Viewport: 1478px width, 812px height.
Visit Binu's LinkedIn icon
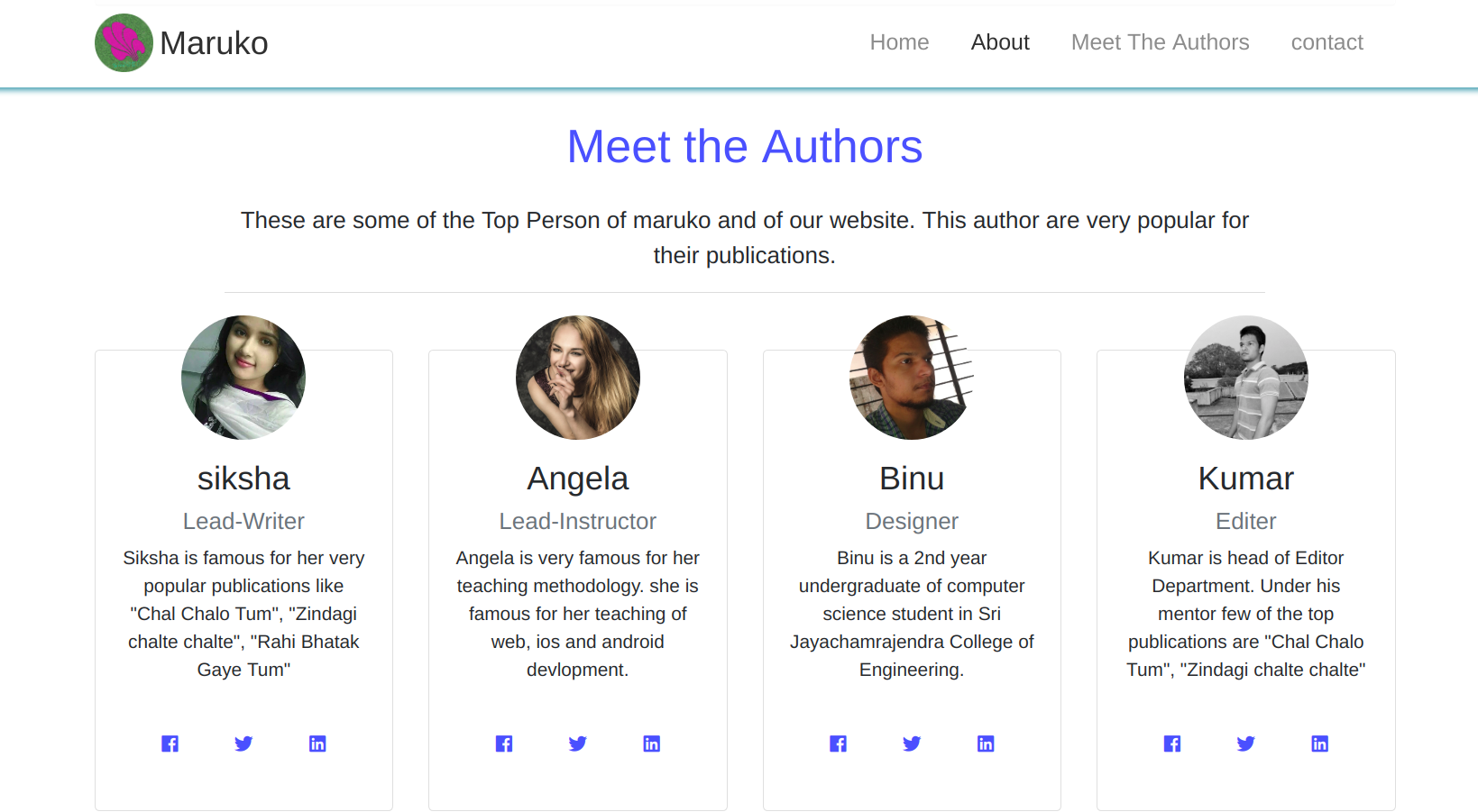coord(986,744)
